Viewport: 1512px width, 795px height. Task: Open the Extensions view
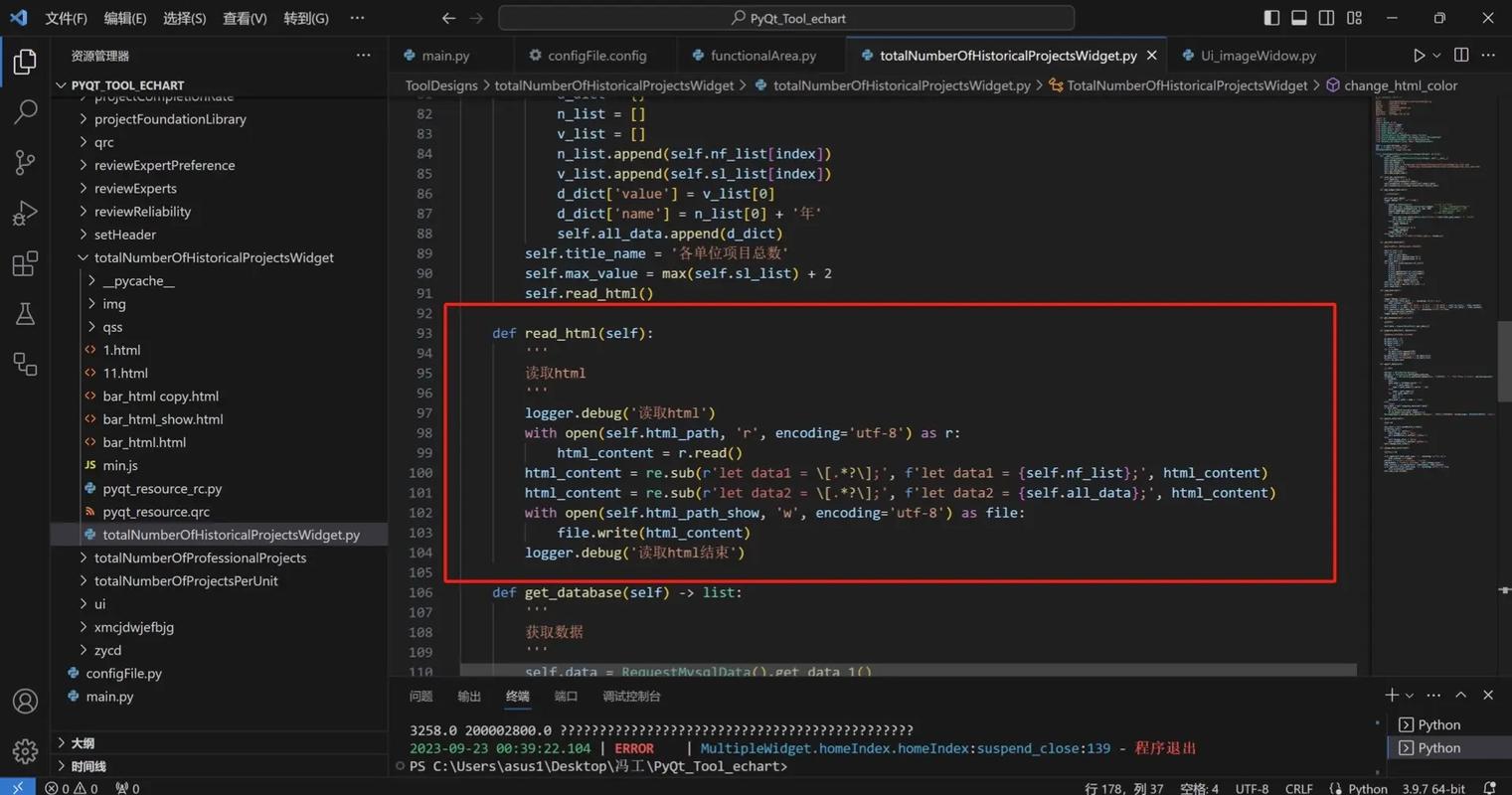pyautogui.click(x=25, y=263)
